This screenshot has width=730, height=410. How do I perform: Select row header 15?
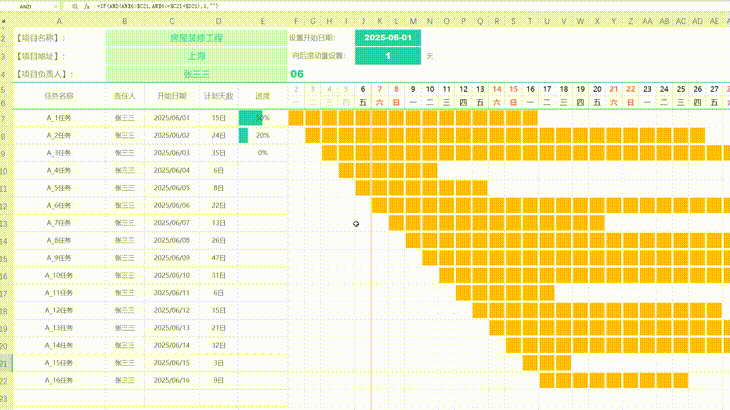[4, 258]
